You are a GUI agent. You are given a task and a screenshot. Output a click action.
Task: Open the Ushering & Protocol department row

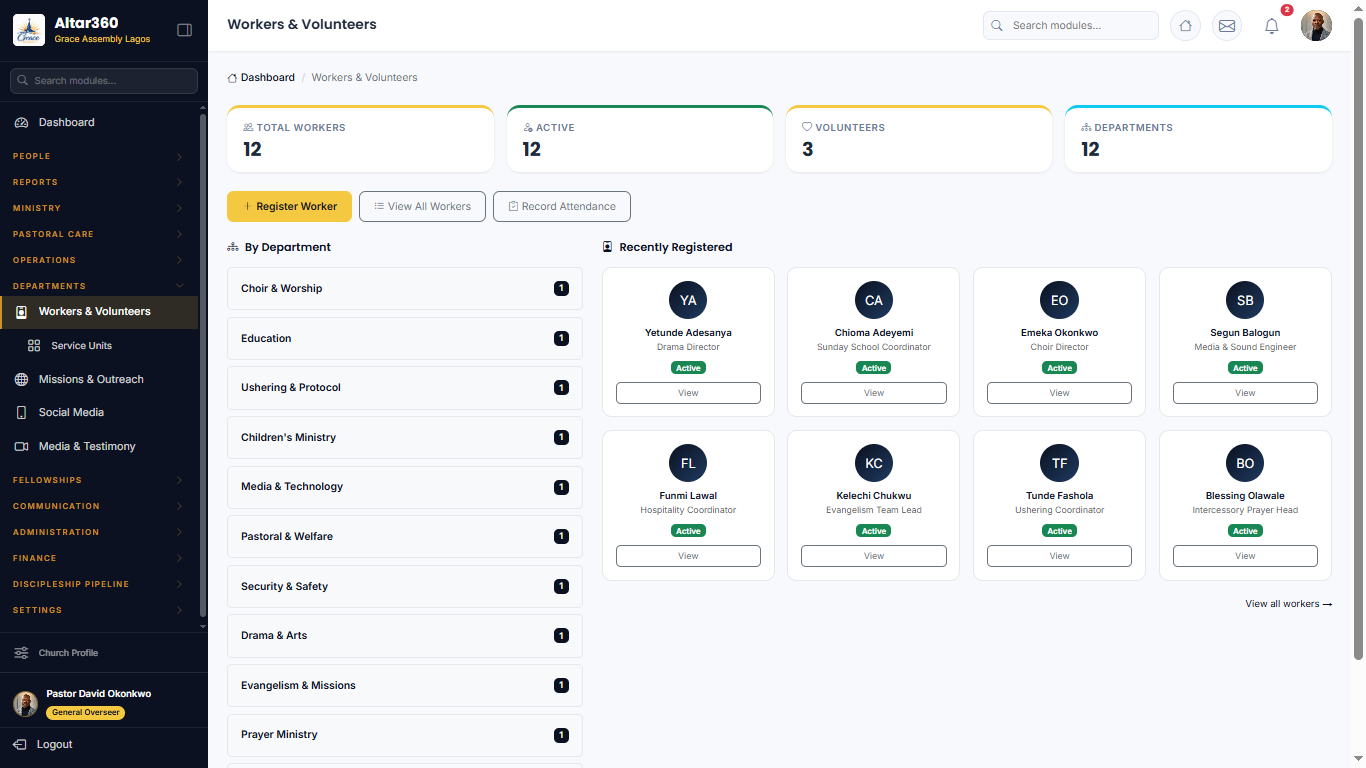coord(405,388)
